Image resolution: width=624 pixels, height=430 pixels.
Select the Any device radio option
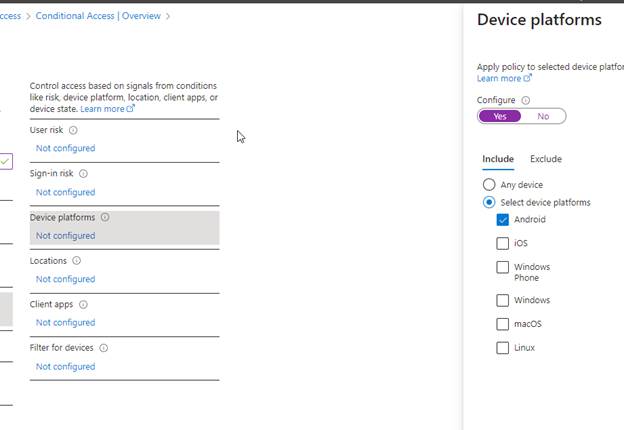click(x=489, y=185)
